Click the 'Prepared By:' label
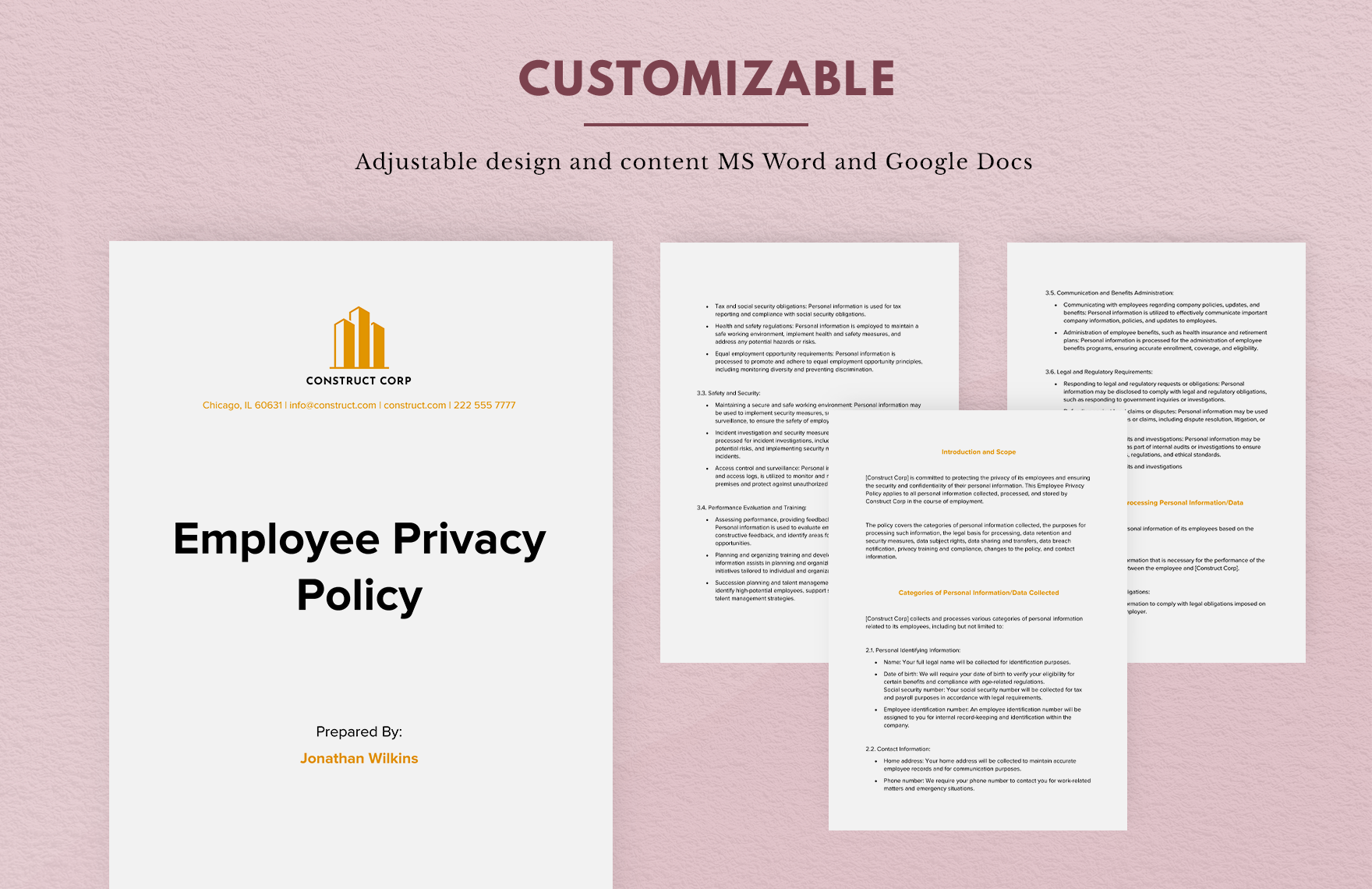1372x889 pixels. [359, 731]
